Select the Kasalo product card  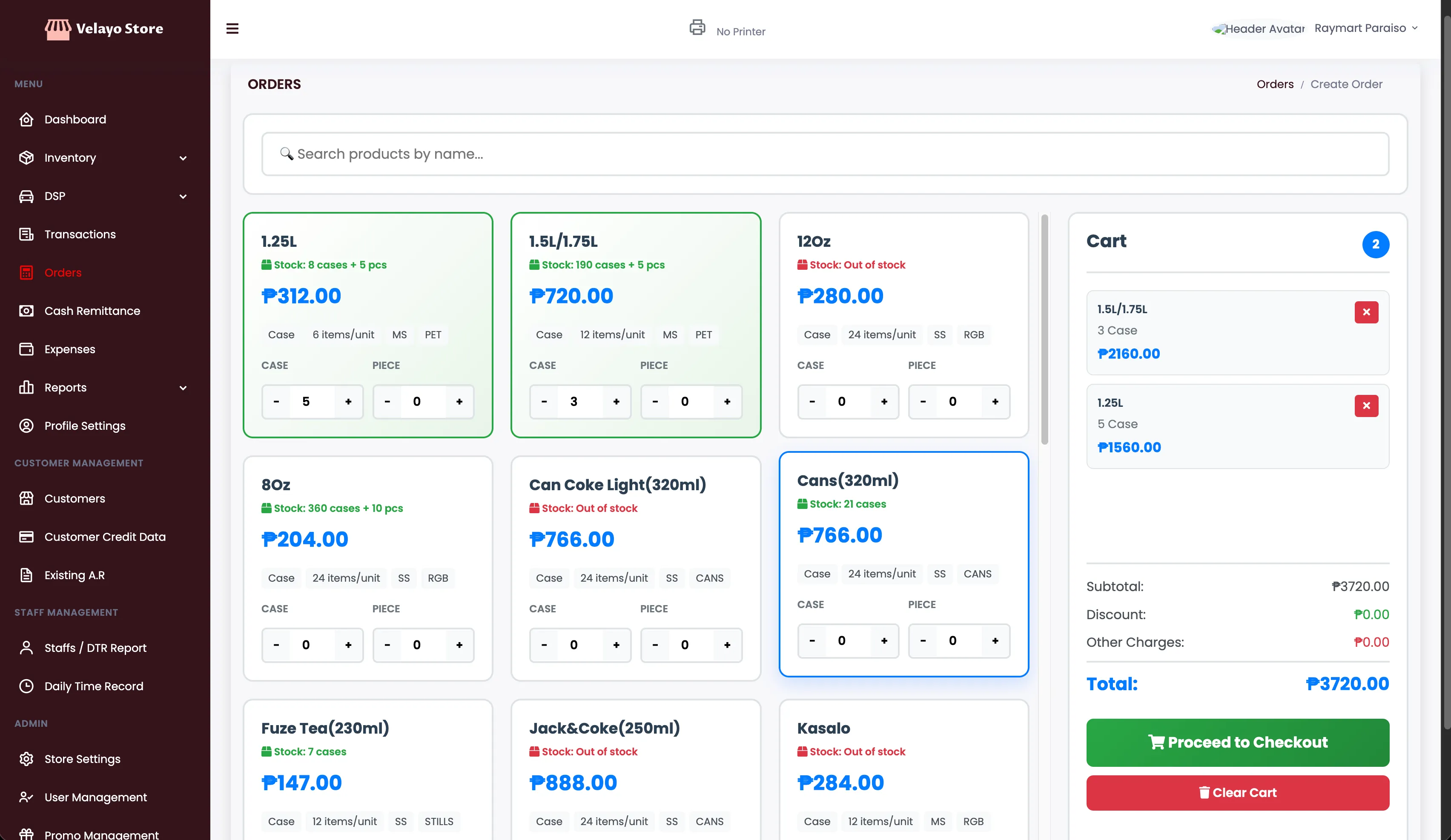tap(903, 770)
